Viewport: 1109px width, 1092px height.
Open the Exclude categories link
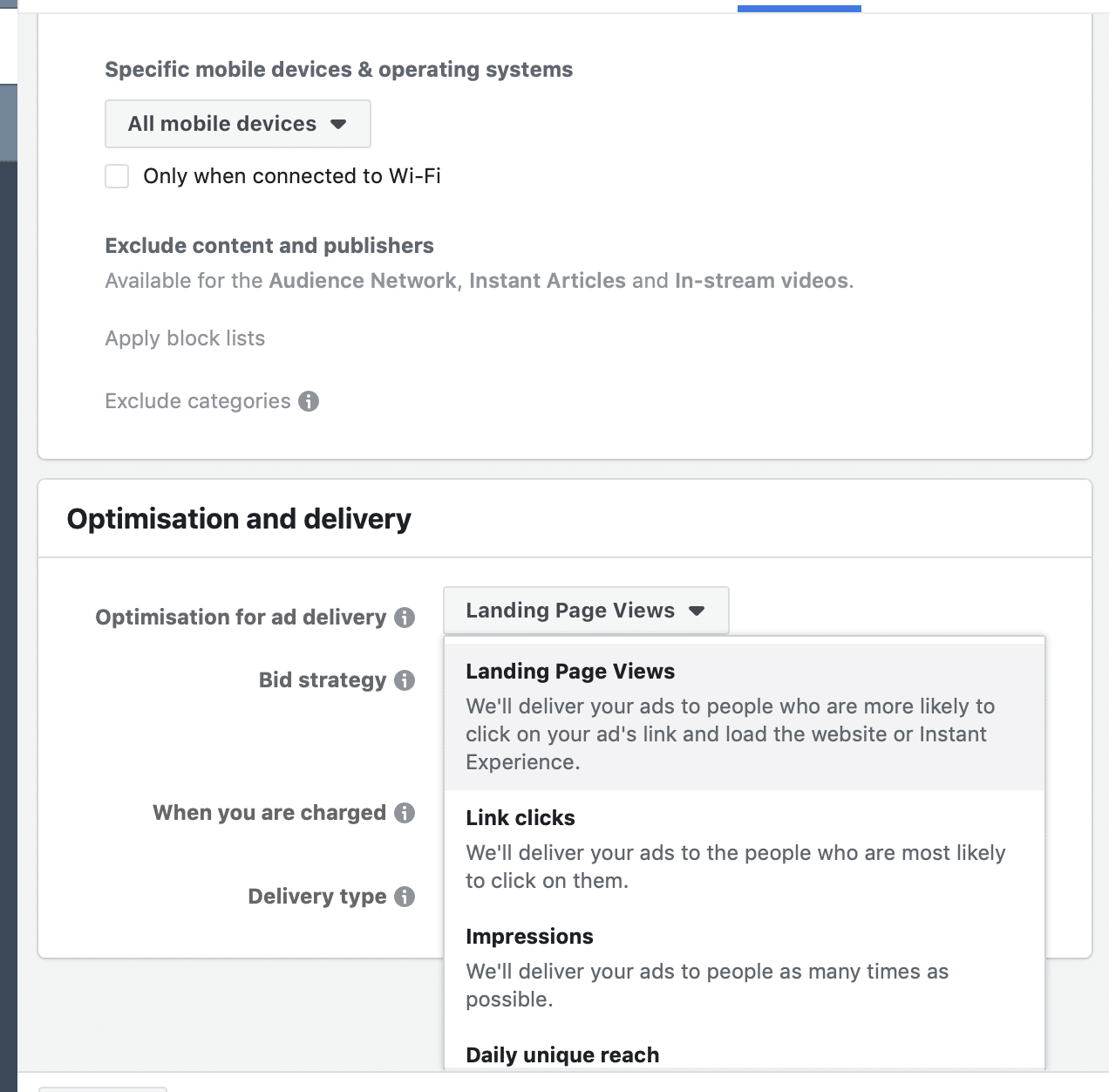click(198, 401)
